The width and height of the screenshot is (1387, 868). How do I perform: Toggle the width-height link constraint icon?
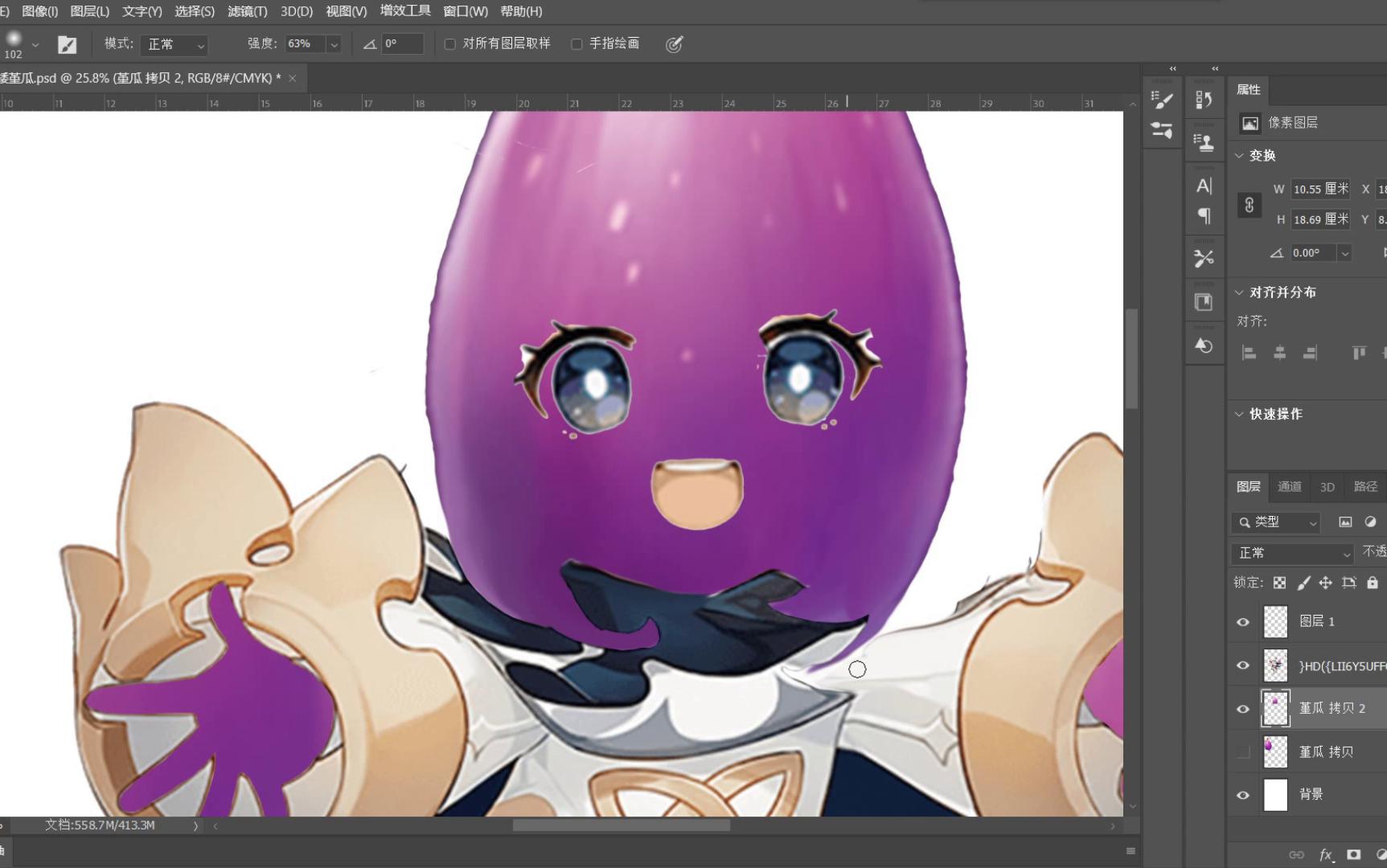pos(1249,205)
